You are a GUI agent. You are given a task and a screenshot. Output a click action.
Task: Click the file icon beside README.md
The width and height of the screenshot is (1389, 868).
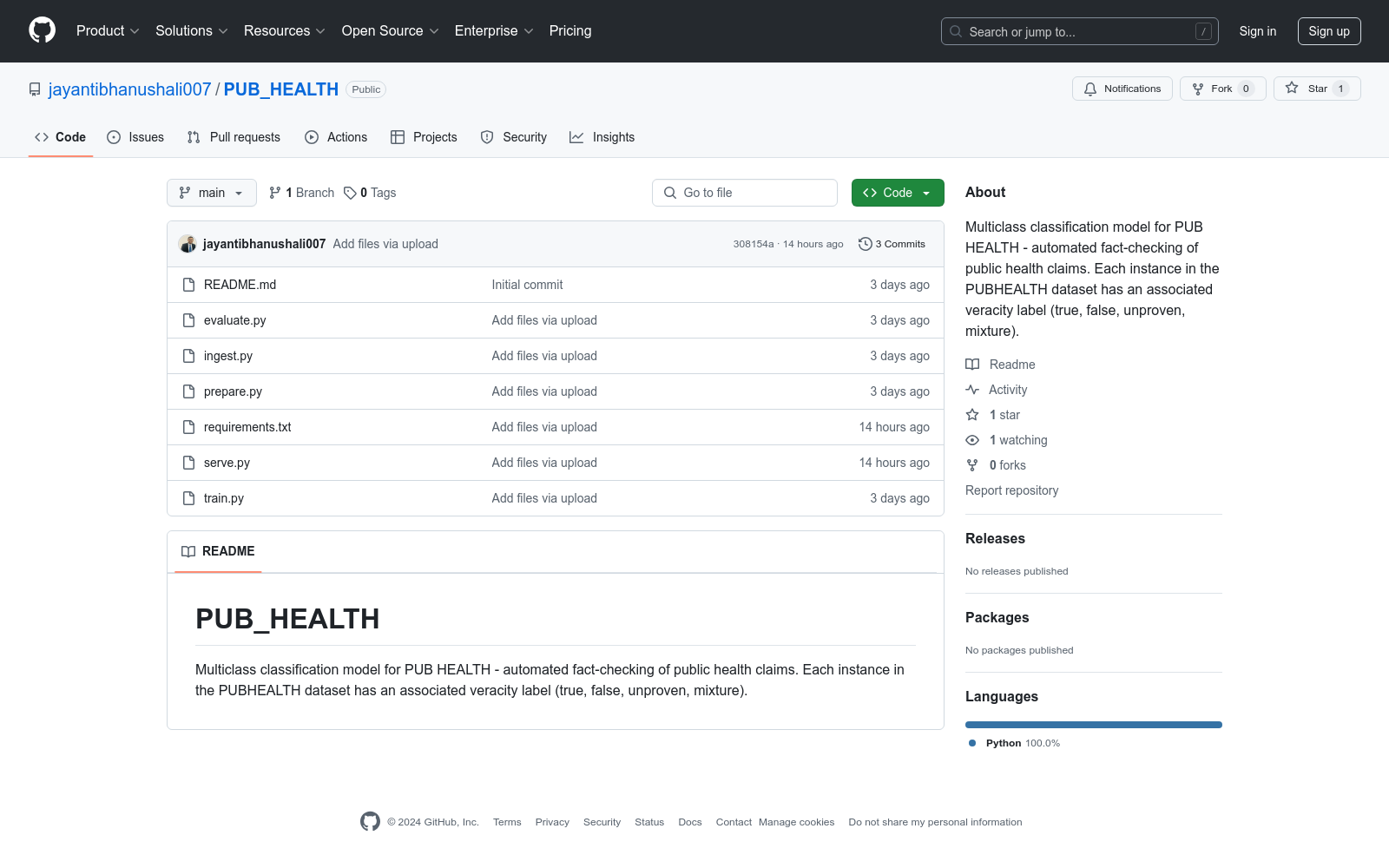[x=188, y=285]
